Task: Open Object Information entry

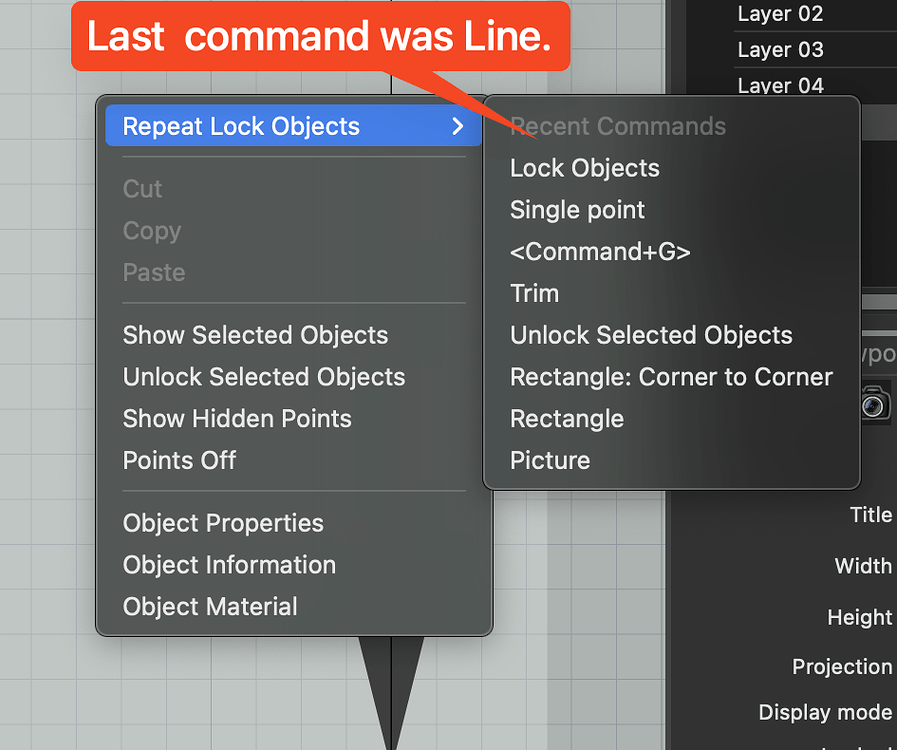Action: click(228, 565)
